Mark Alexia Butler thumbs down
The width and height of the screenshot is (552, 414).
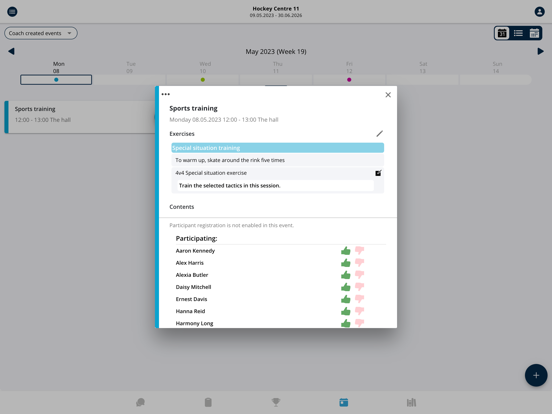359,275
